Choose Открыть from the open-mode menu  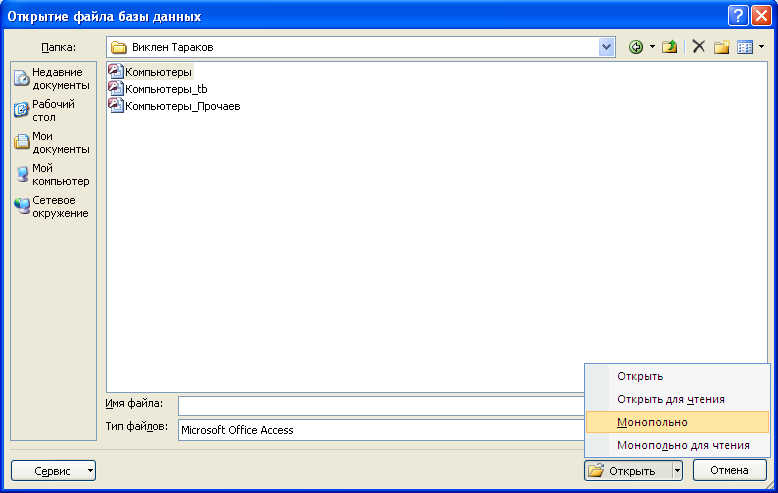677,376
